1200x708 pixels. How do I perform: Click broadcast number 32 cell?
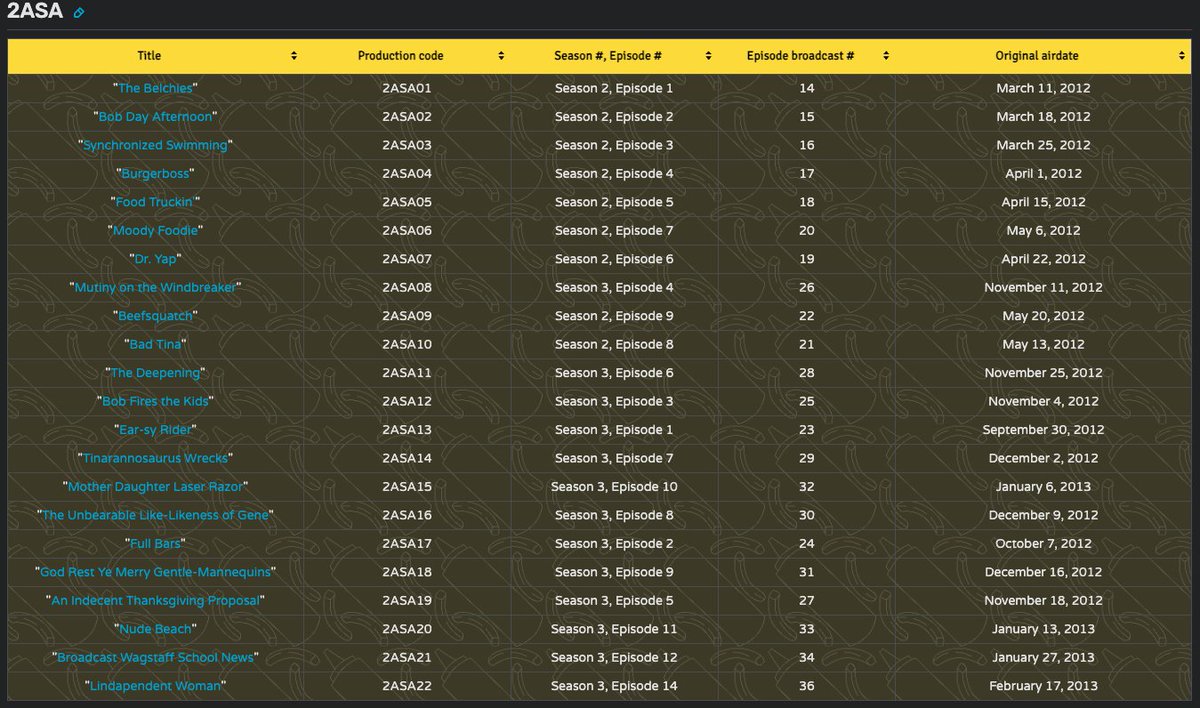[807, 487]
